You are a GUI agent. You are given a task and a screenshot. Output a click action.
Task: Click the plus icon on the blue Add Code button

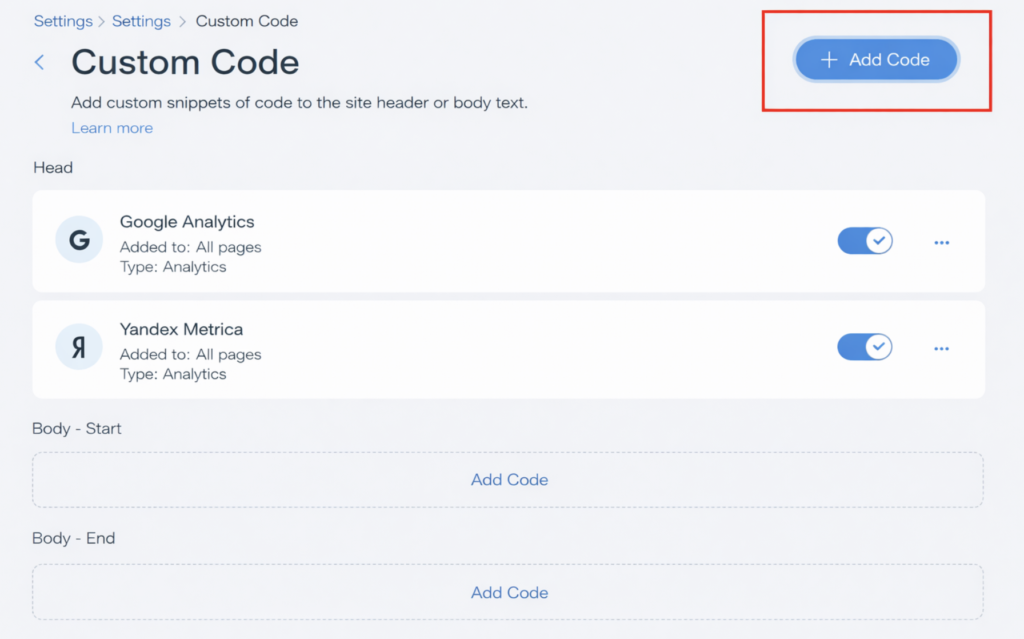coord(828,60)
